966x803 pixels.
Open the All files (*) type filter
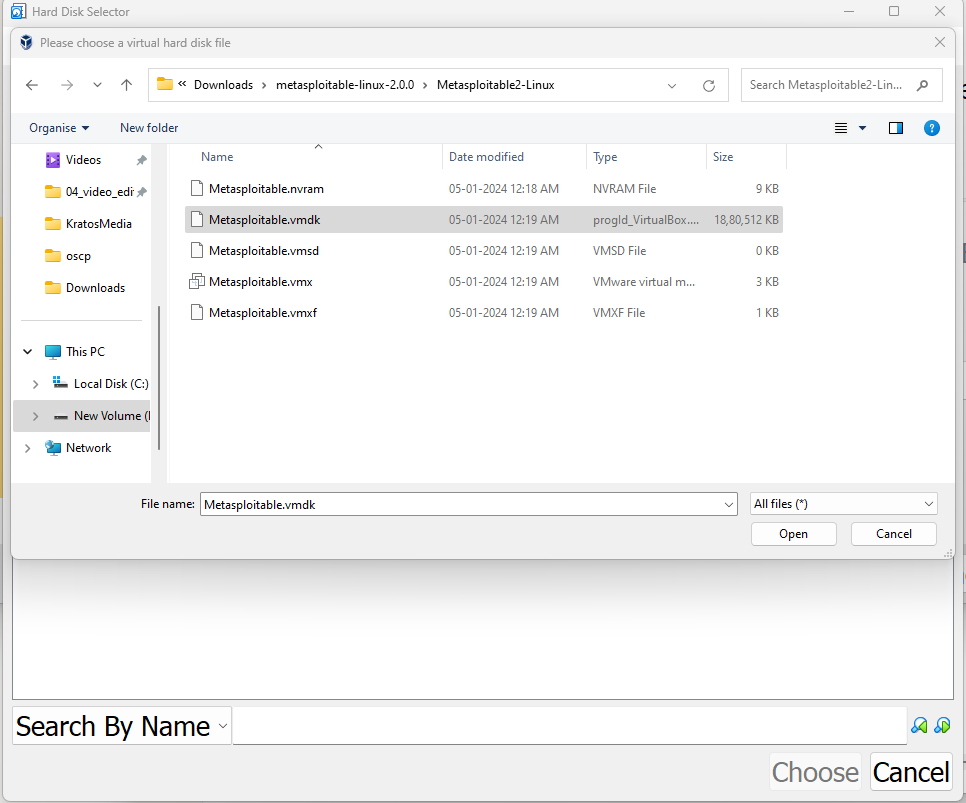(x=843, y=504)
